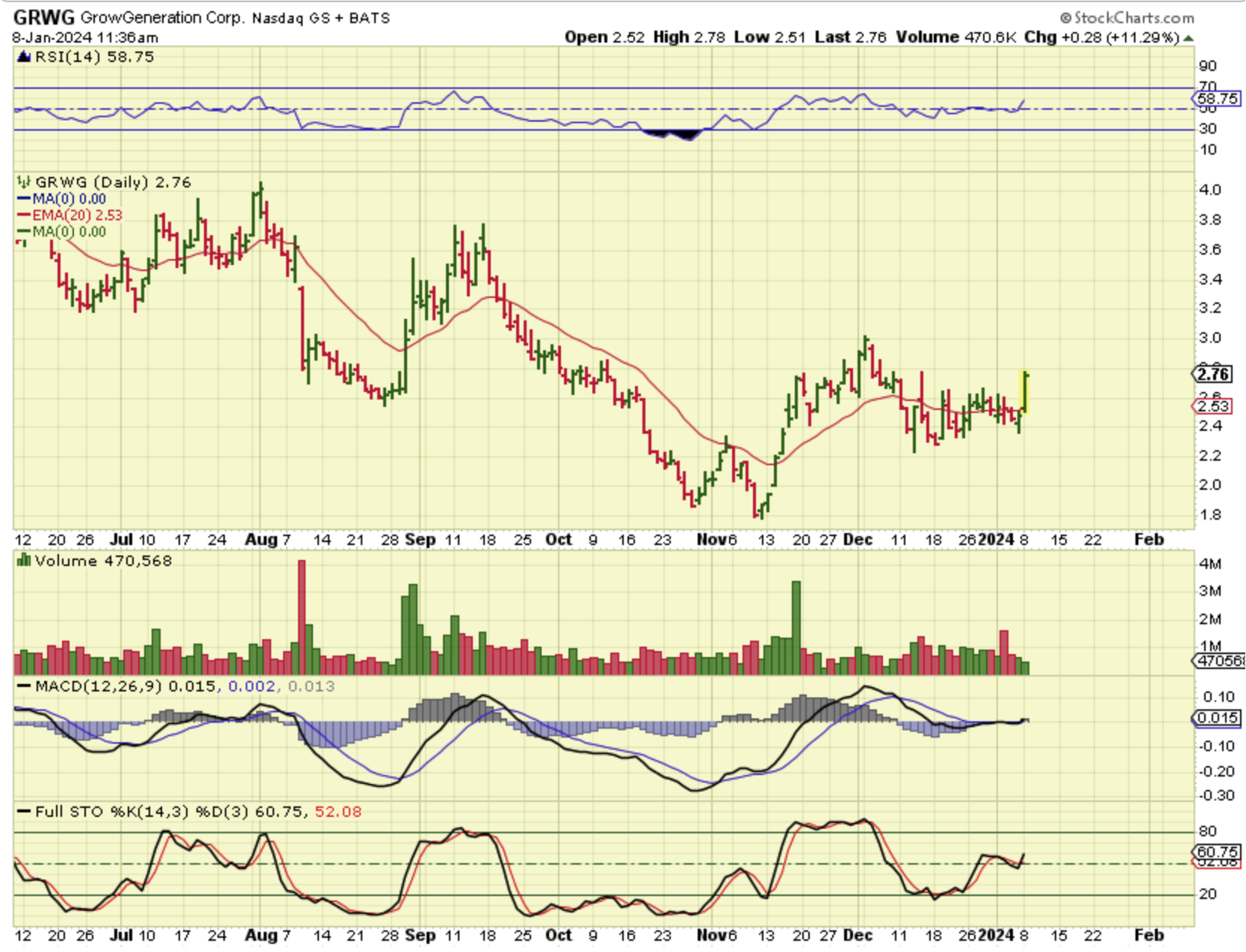Click the red 52.08 stochastic %D value
The image size is (1246, 952).
(x=338, y=812)
